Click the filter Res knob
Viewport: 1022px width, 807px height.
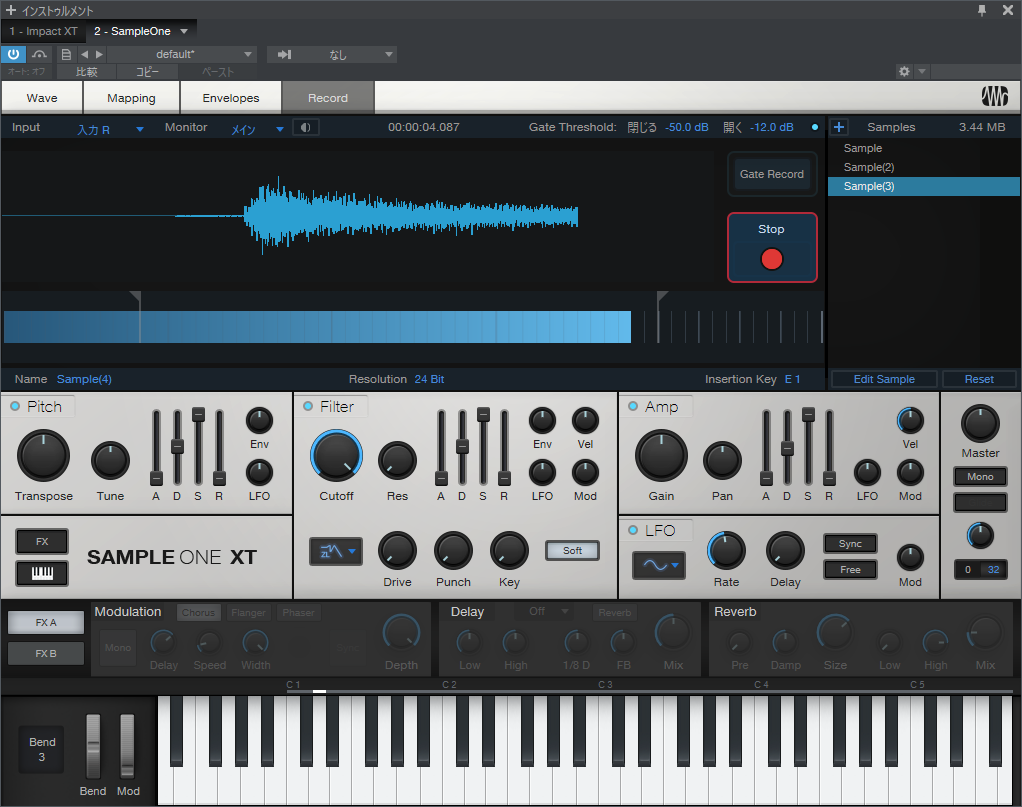pyautogui.click(x=397, y=460)
